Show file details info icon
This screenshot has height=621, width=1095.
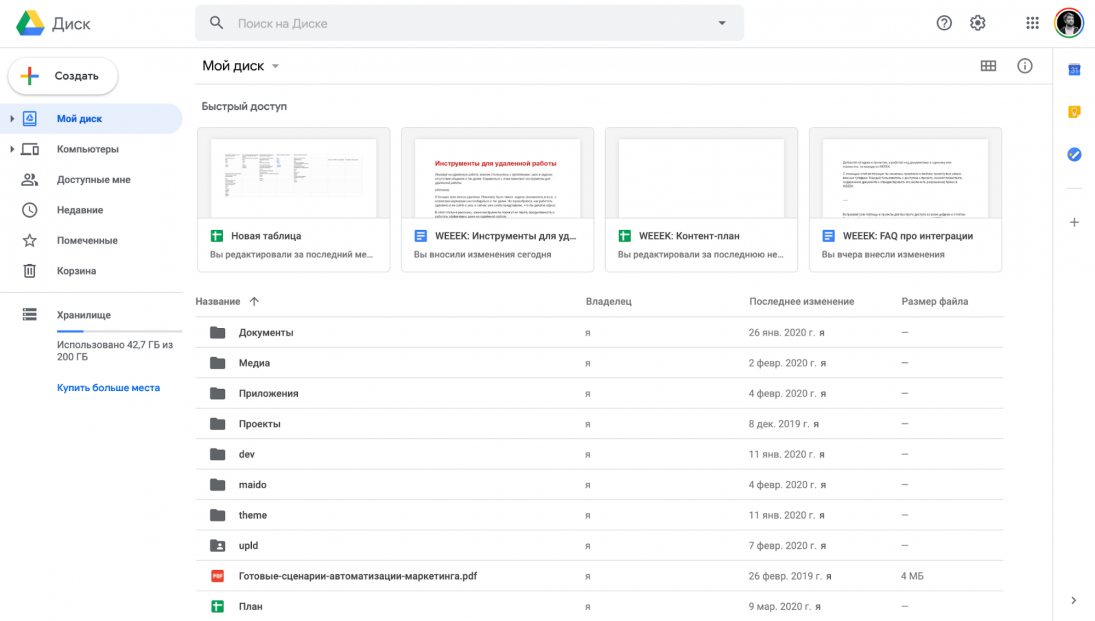(x=1024, y=66)
